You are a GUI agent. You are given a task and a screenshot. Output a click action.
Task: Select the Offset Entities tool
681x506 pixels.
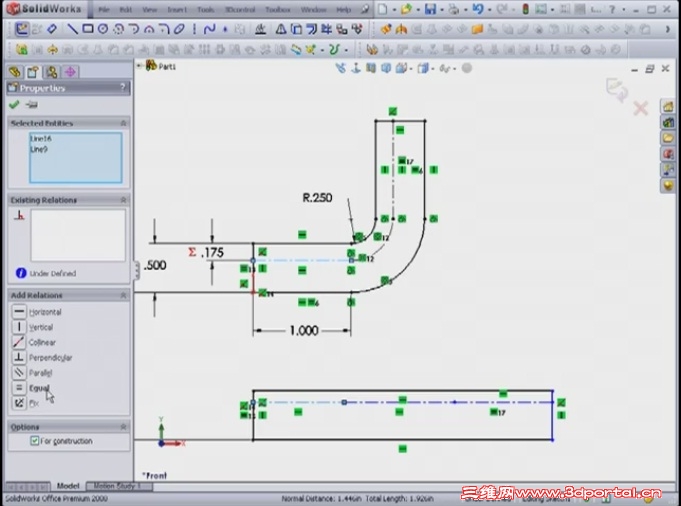pyautogui.click(x=311, y=29)
